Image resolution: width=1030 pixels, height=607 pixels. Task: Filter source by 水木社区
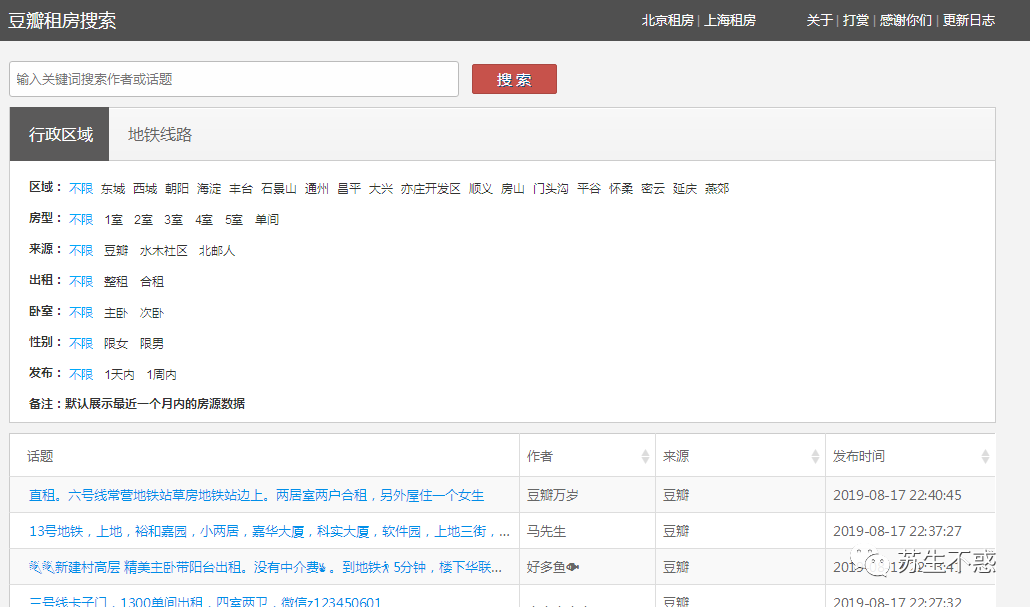point(164,250)
